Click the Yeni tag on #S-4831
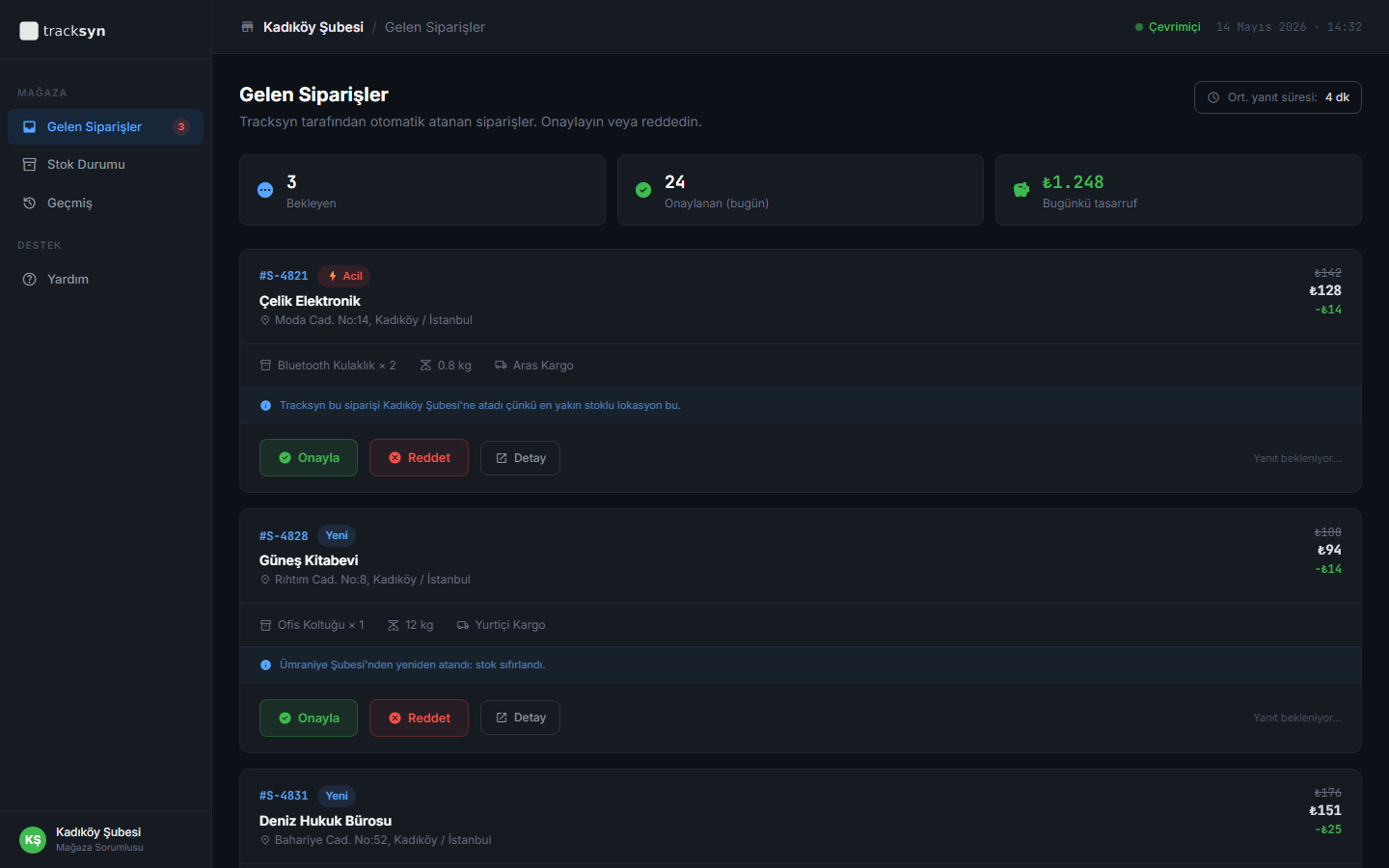This screenshot has width=1389, height=868. pos(337,796)
